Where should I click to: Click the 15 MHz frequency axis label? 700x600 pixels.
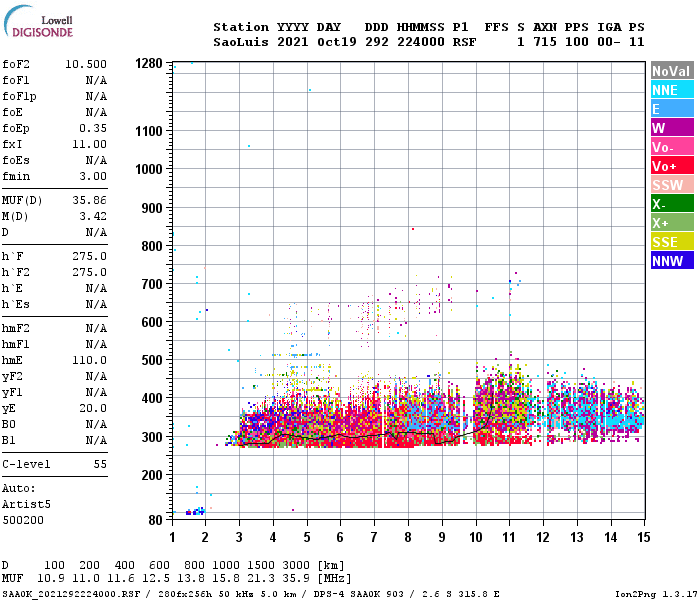(x=644, y=537)
